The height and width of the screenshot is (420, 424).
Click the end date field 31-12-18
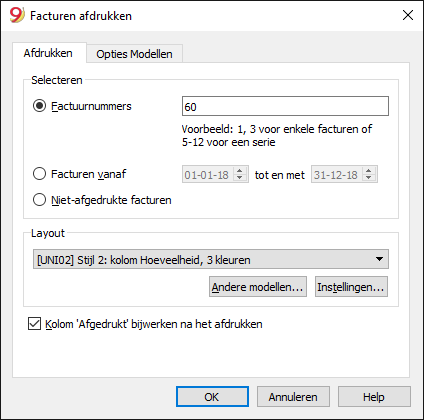click(x=337, y=174)
